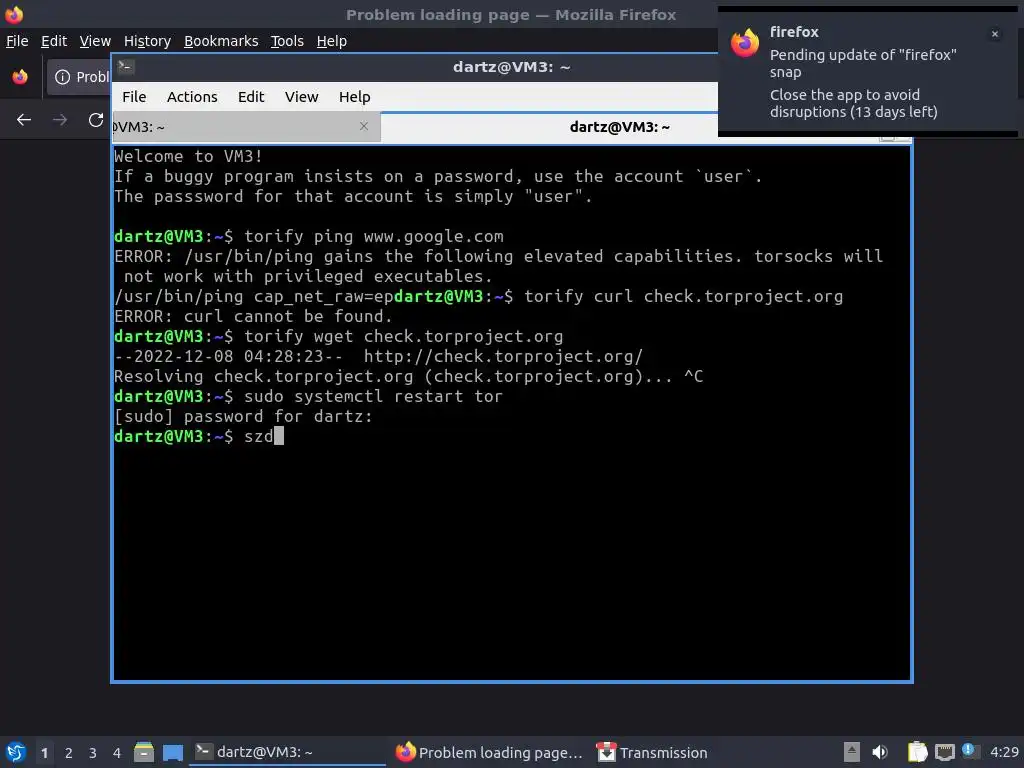The image size is (1024, 768).
Task: Dismiss the firefox snap update notification
Action: point(995,34)
